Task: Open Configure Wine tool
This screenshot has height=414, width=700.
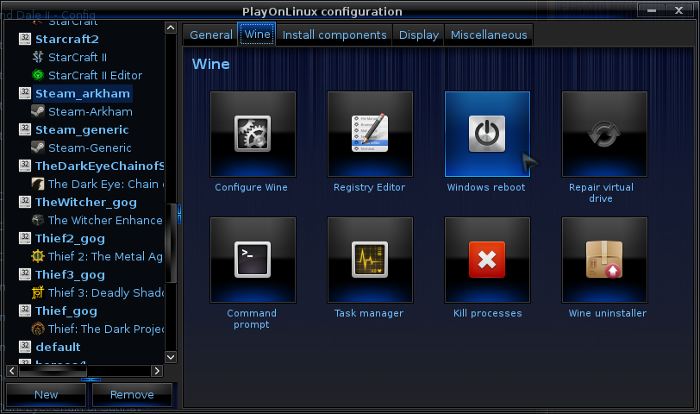Action: click(x=253, y=134)
